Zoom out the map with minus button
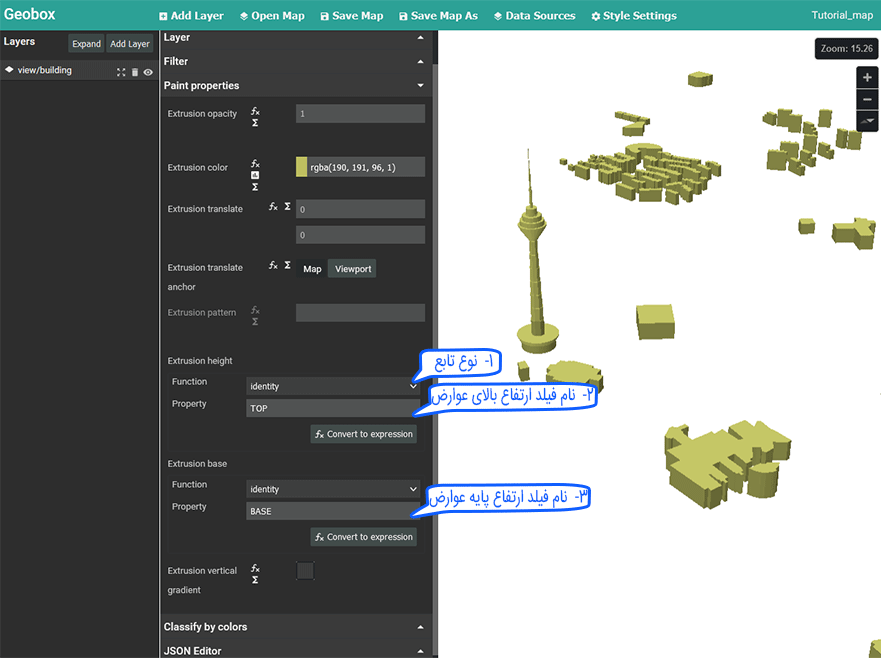881x658 pixels. 867,99
